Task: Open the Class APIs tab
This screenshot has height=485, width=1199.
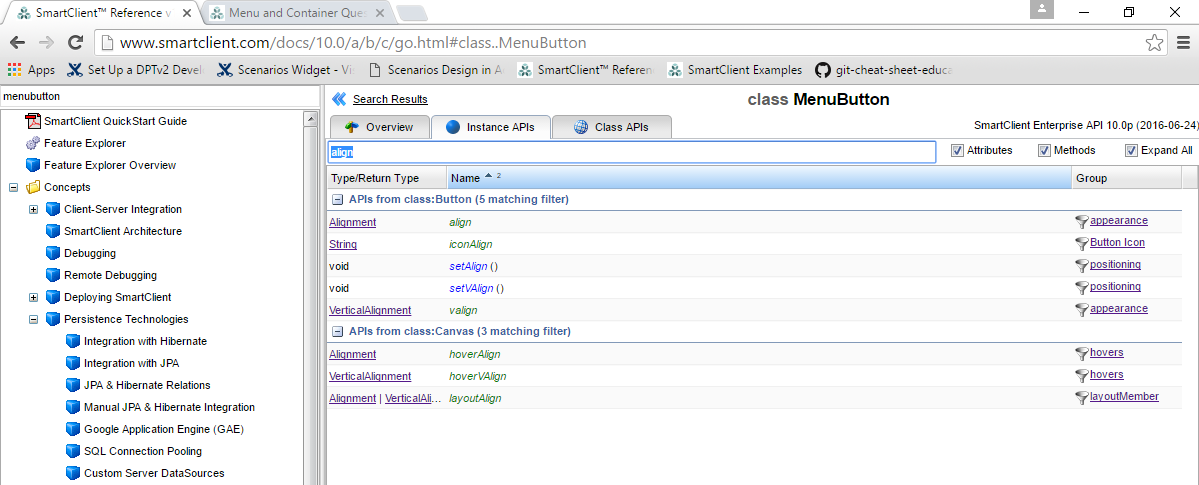Action: point(612,127)
